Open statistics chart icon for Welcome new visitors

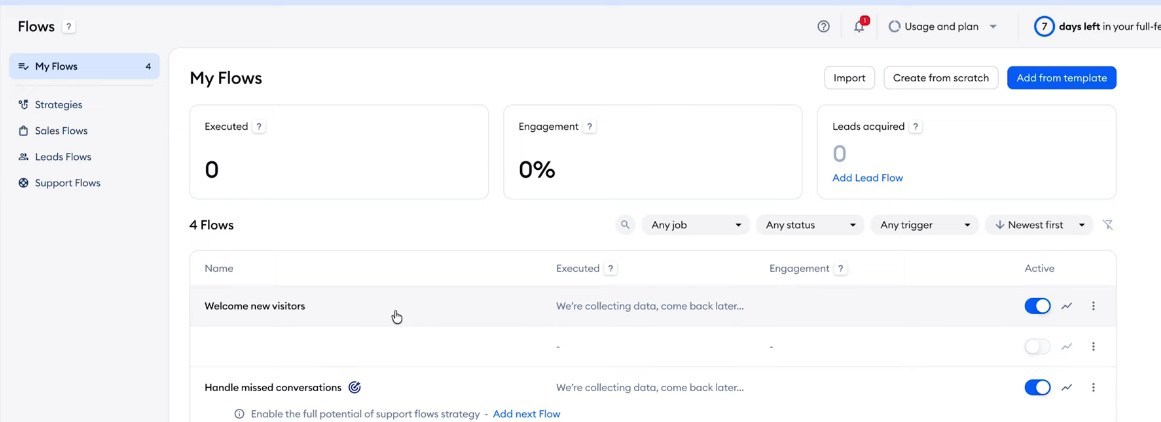click(1067, 306)
